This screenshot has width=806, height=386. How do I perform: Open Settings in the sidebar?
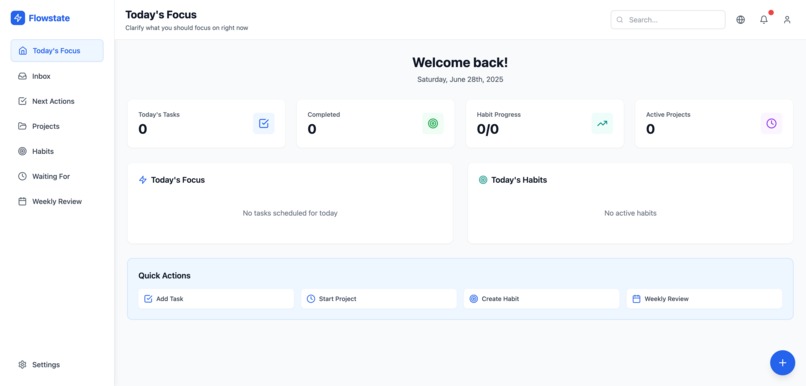57,364
